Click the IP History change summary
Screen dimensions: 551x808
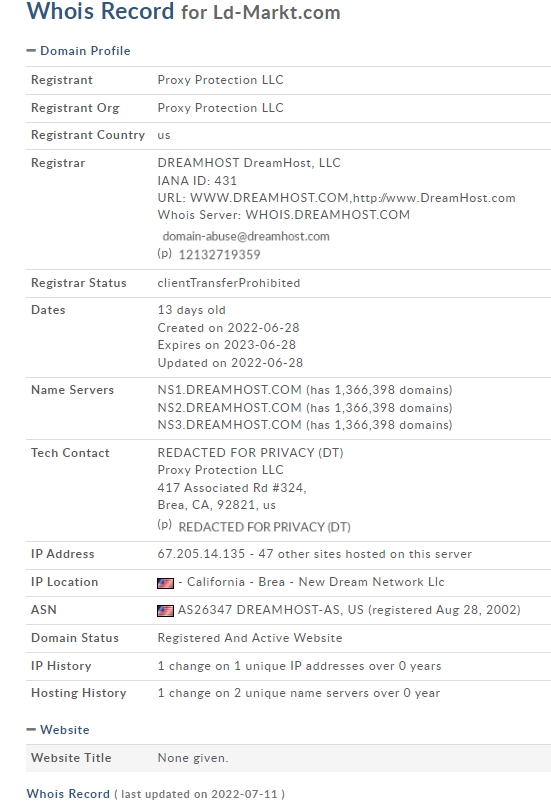[x=299, y=666]
